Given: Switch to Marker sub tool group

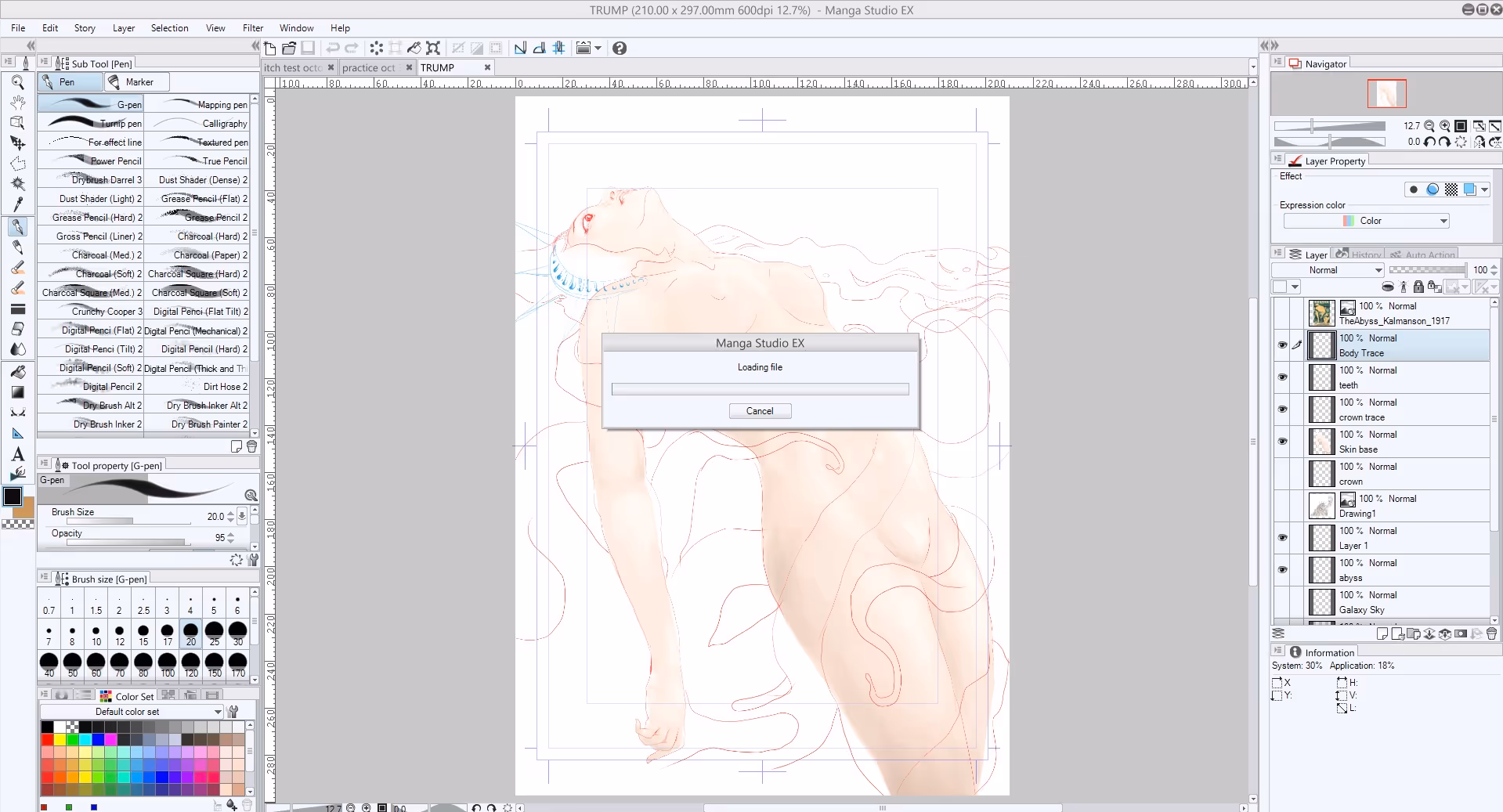Looking at the screenshot, I should pyautogui.click(x=137, y=82).
